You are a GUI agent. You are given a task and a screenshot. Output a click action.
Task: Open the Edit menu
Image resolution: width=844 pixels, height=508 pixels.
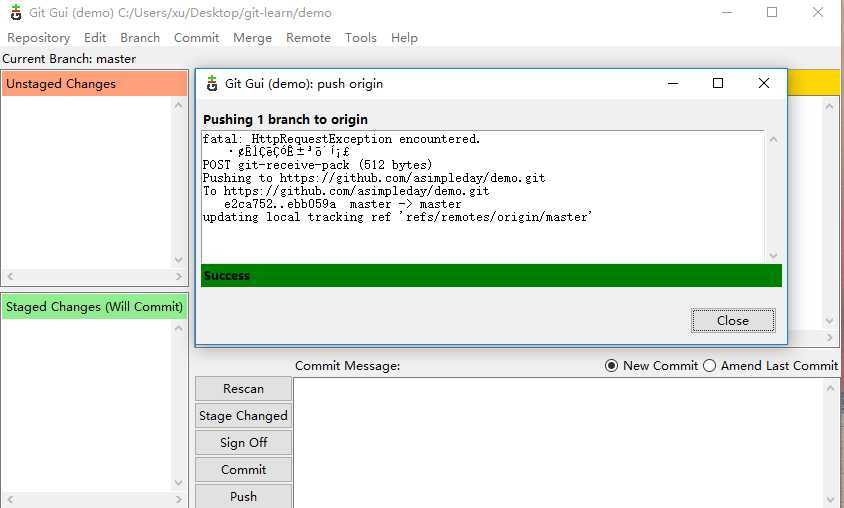coord(95,38)
